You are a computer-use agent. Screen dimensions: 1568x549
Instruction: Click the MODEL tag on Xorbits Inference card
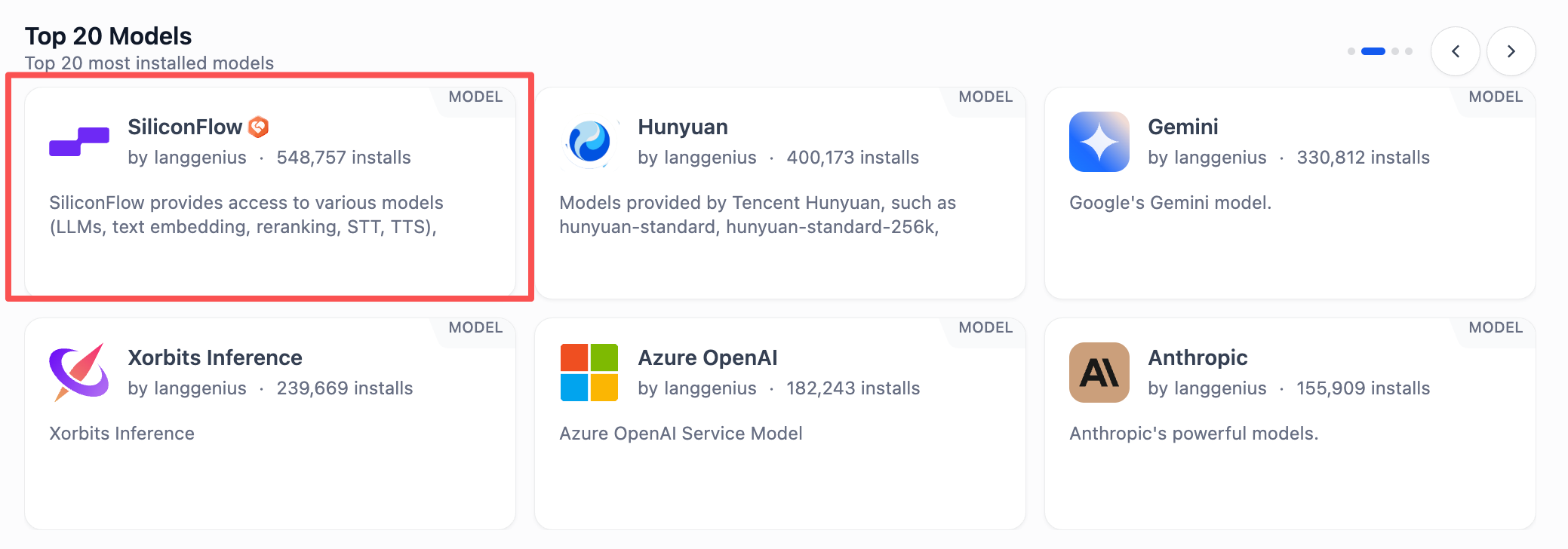475,327
